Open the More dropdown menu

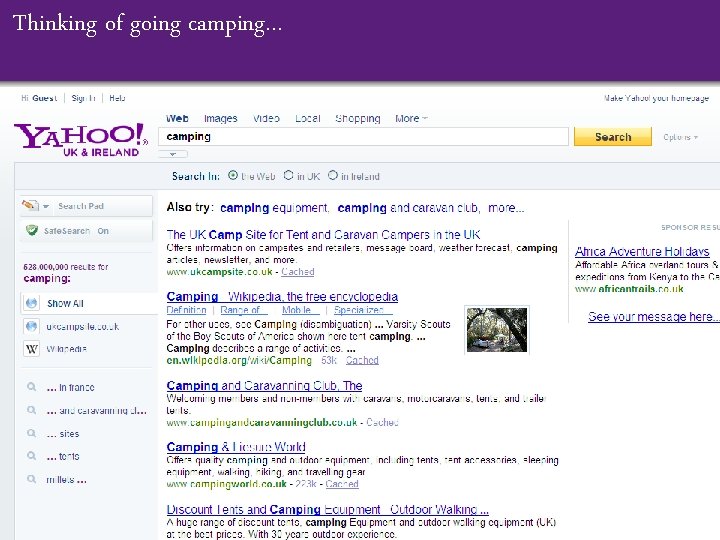click(x=411, y=118)
